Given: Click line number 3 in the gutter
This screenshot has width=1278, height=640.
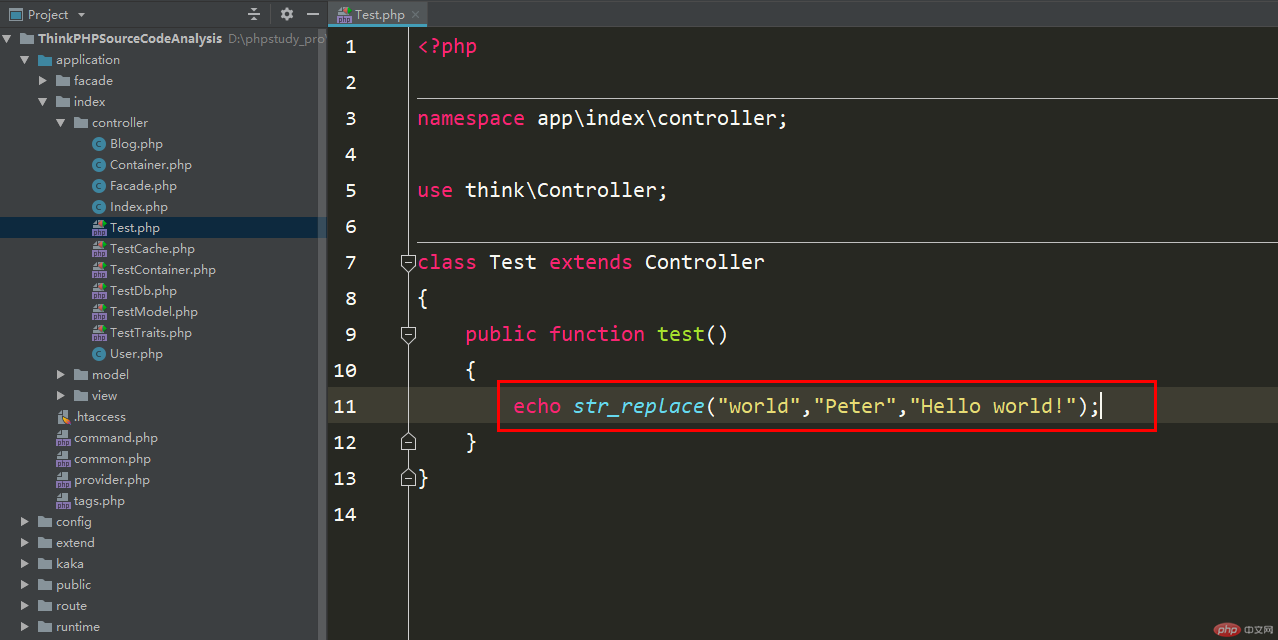Looking at the screenshot, I should coord(350,118).
